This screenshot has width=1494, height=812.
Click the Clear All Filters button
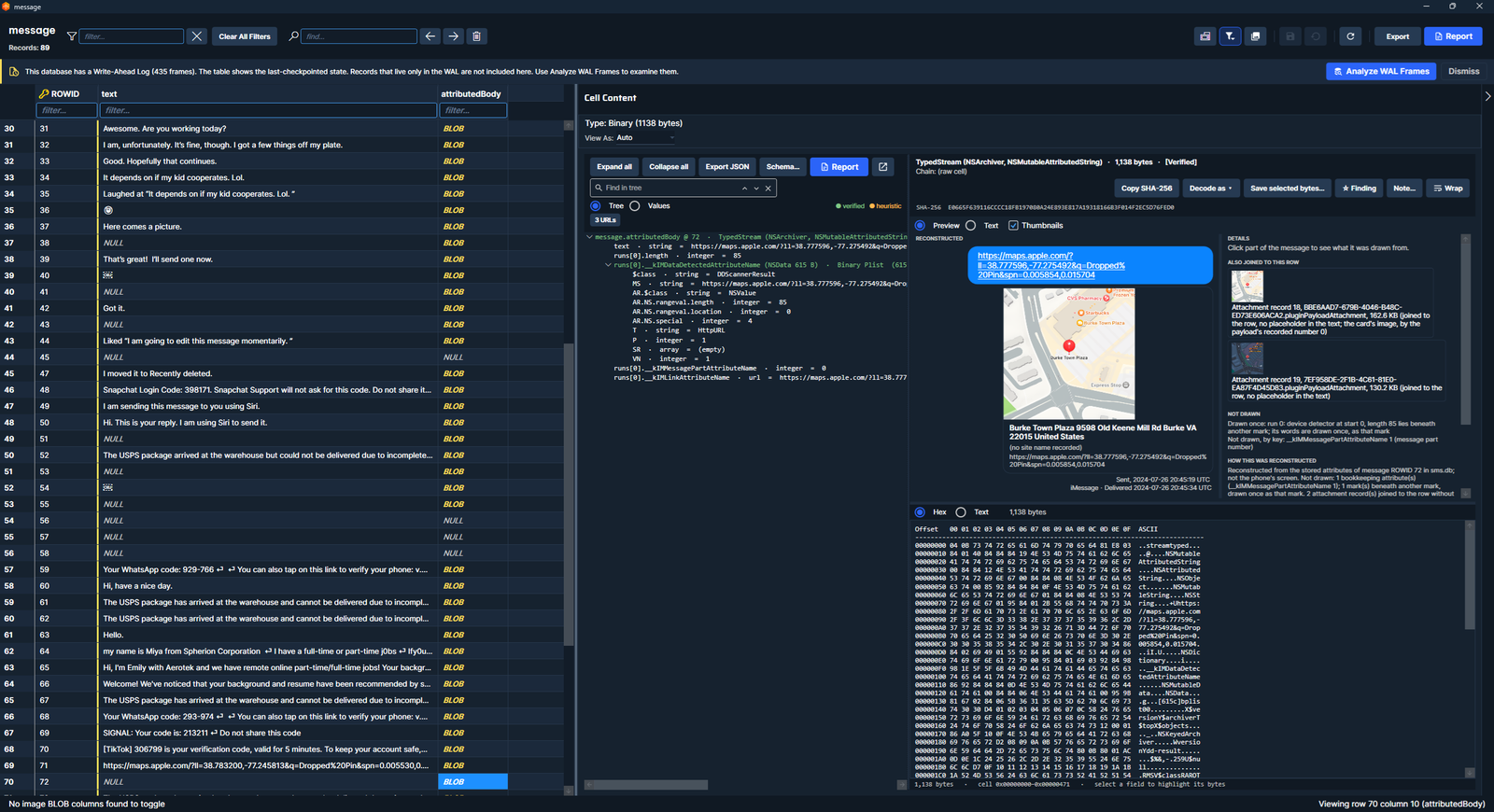pyautogui.click(x=245, y=36)
